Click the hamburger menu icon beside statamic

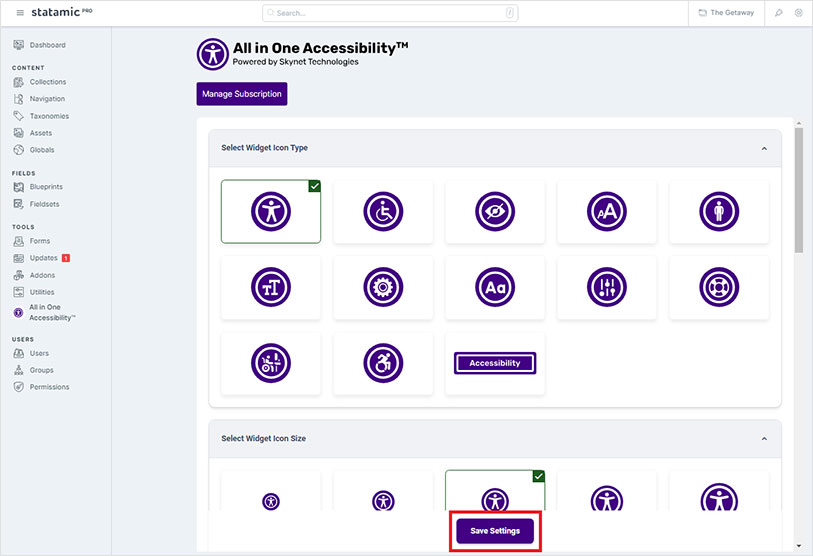point(20,13)
